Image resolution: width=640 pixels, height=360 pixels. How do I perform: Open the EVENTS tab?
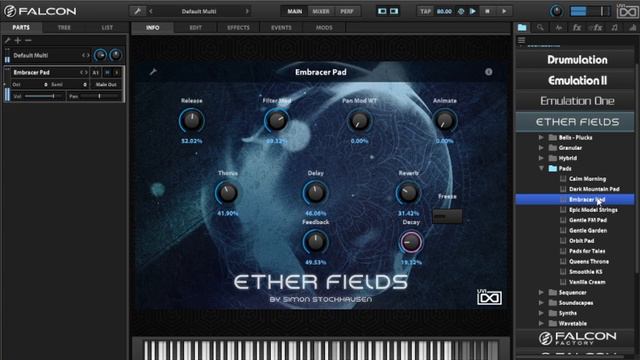(x=281, y=27)
